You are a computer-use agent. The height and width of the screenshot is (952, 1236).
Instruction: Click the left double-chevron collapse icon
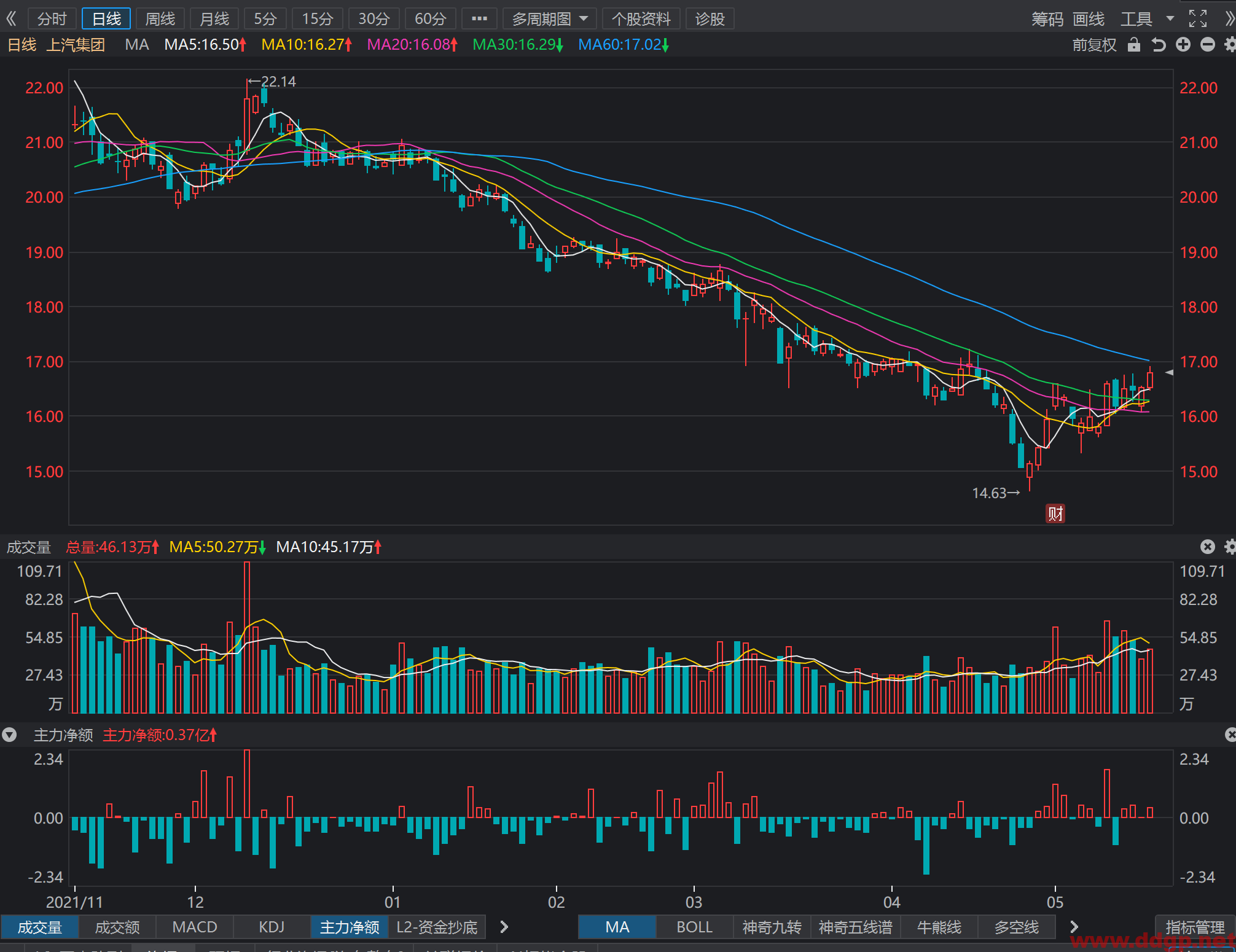[x=11, y=18]
